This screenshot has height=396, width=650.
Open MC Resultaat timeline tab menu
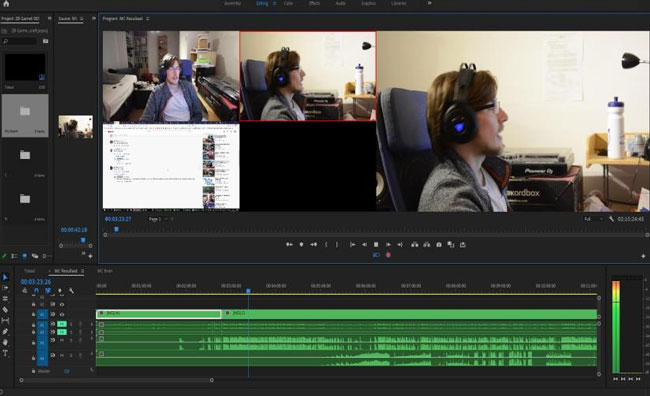tap(82, 271)
